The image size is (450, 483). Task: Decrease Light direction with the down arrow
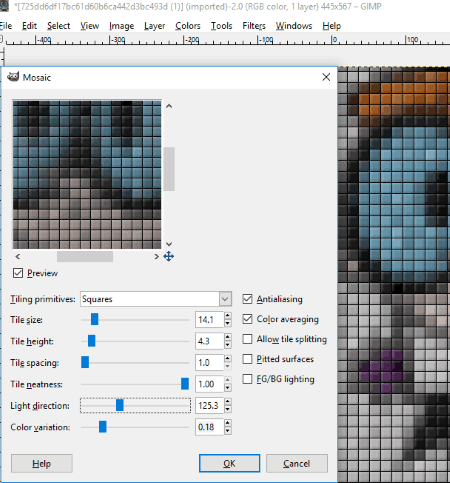tap(228, 409)
